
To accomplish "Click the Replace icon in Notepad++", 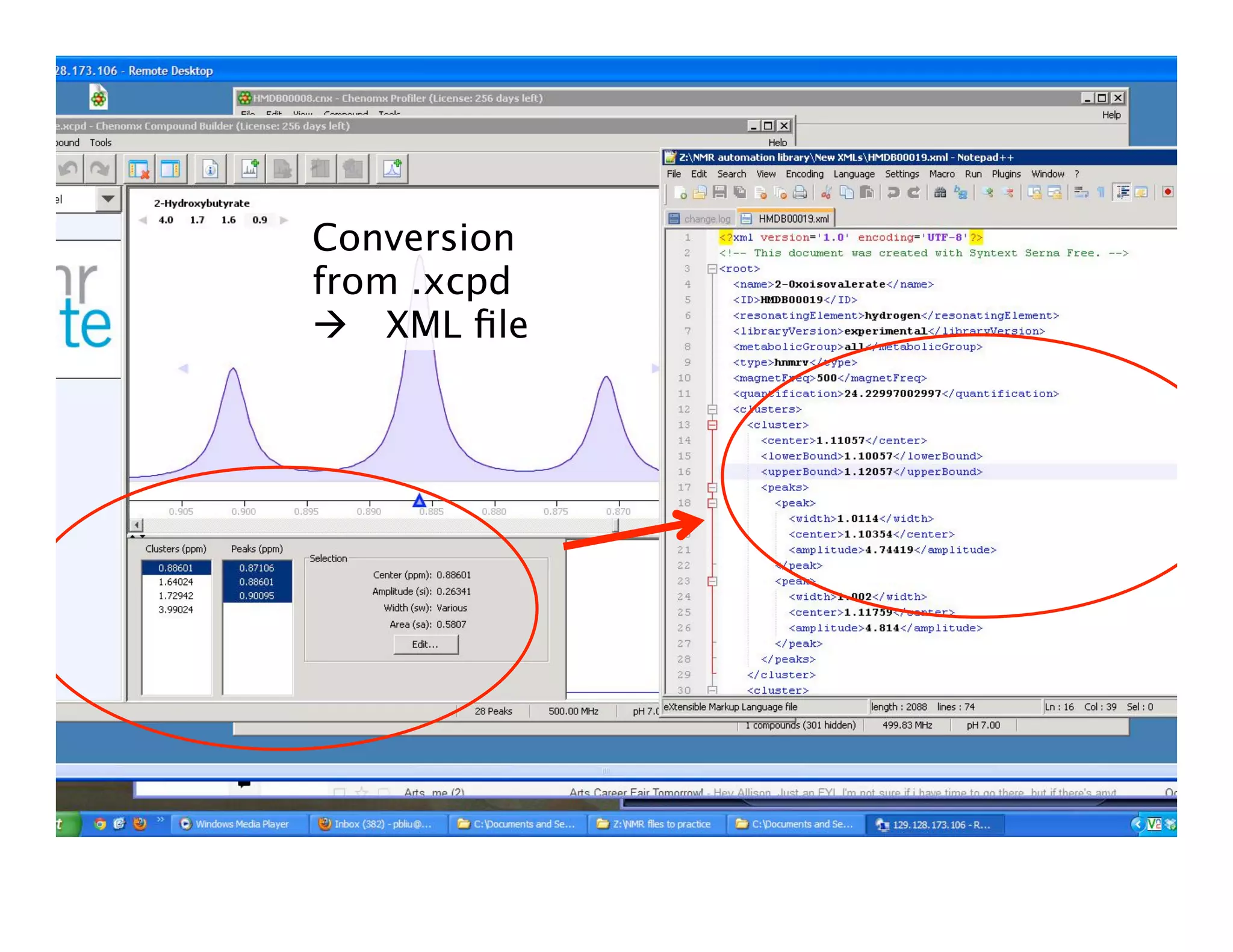I will click(961, 193).
